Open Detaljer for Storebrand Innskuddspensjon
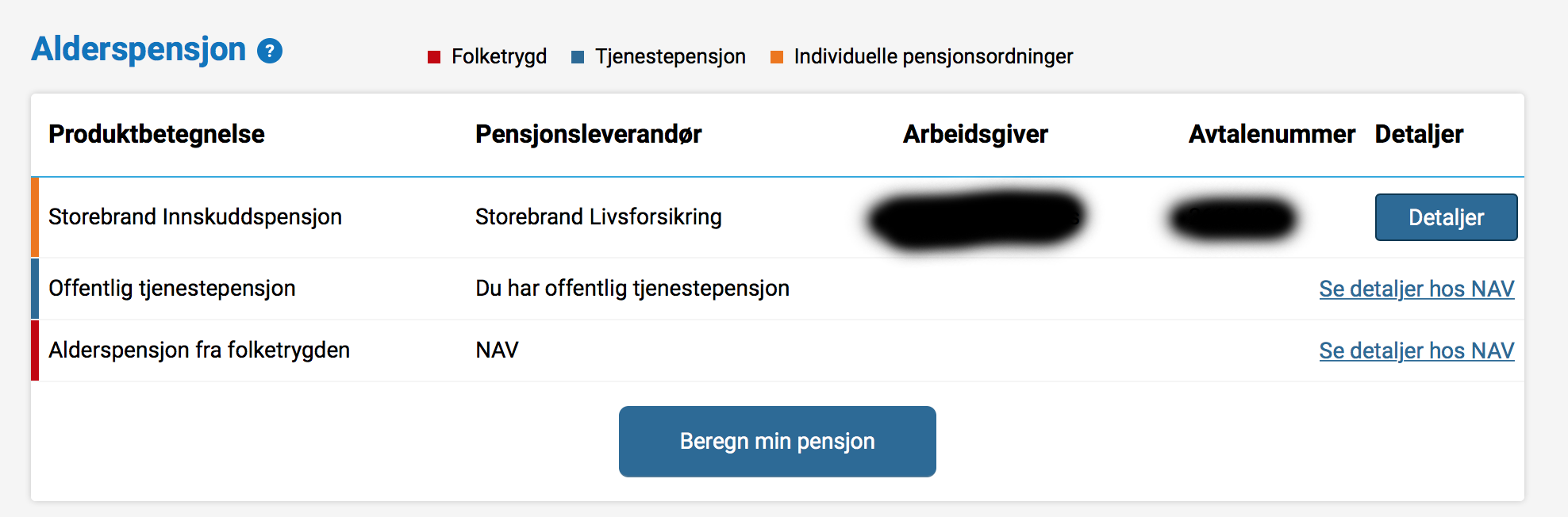The width and height of the screenshot is (1568, 517). point(1446,217)
